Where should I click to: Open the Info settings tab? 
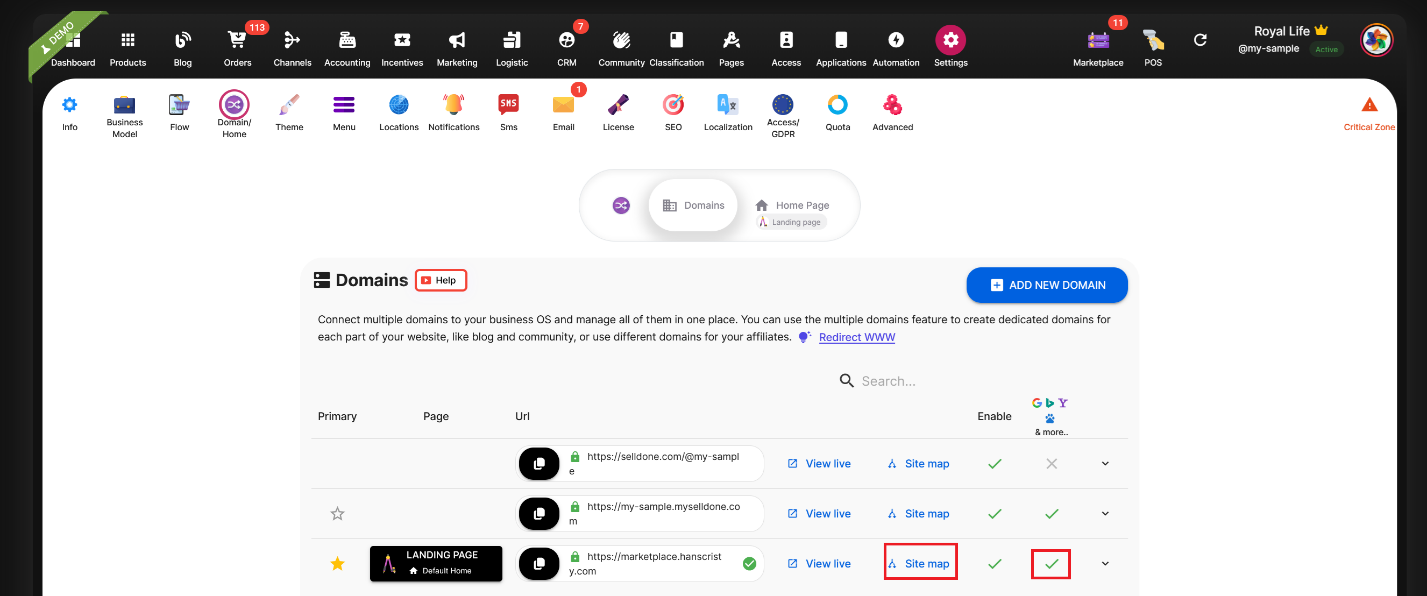(x=70, y=112)
